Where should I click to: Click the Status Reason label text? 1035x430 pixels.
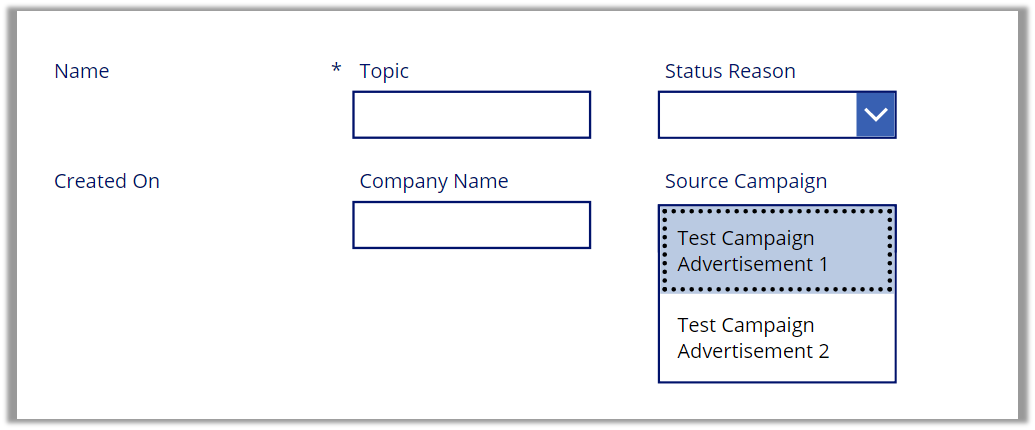click(730, 71)
